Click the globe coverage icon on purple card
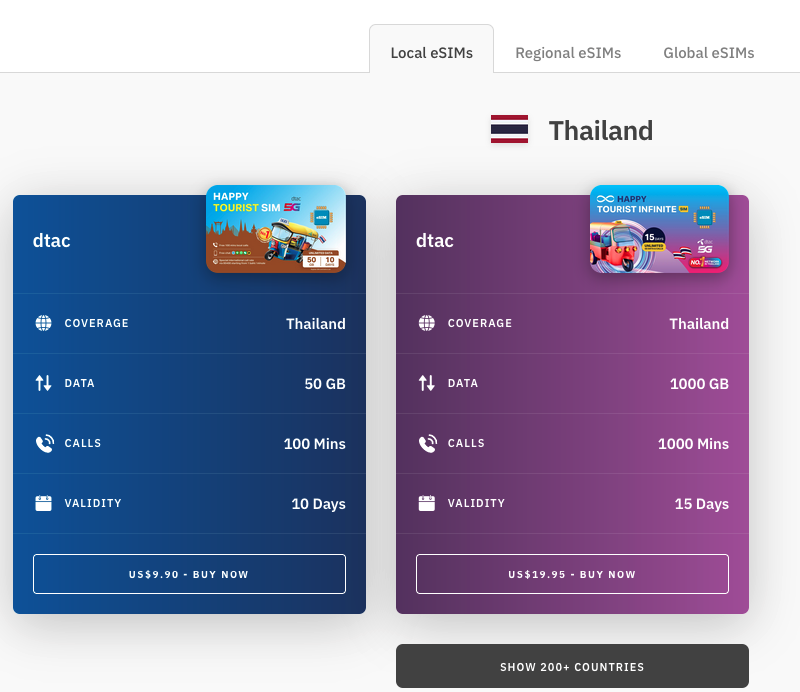 [427, 323]
